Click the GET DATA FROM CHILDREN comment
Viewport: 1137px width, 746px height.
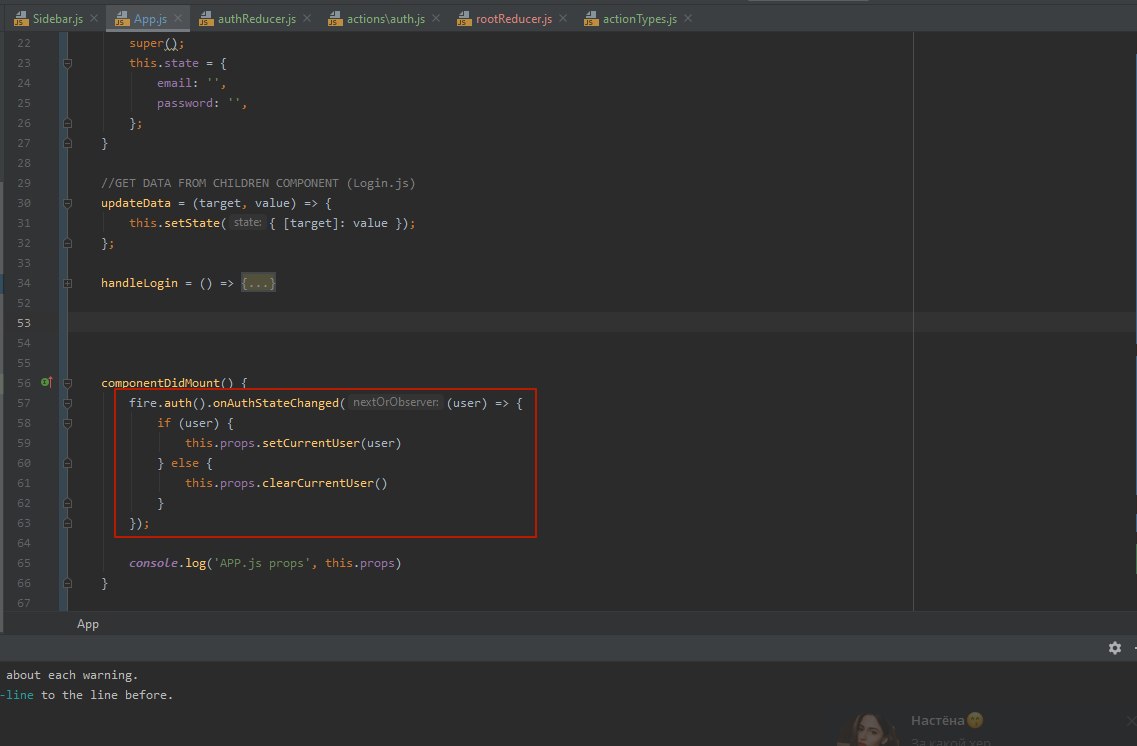pos(258,183)
